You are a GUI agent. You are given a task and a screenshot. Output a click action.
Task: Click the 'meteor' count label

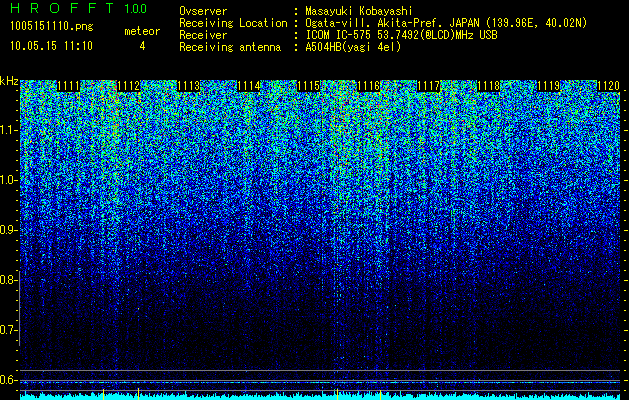click(142, 32)
